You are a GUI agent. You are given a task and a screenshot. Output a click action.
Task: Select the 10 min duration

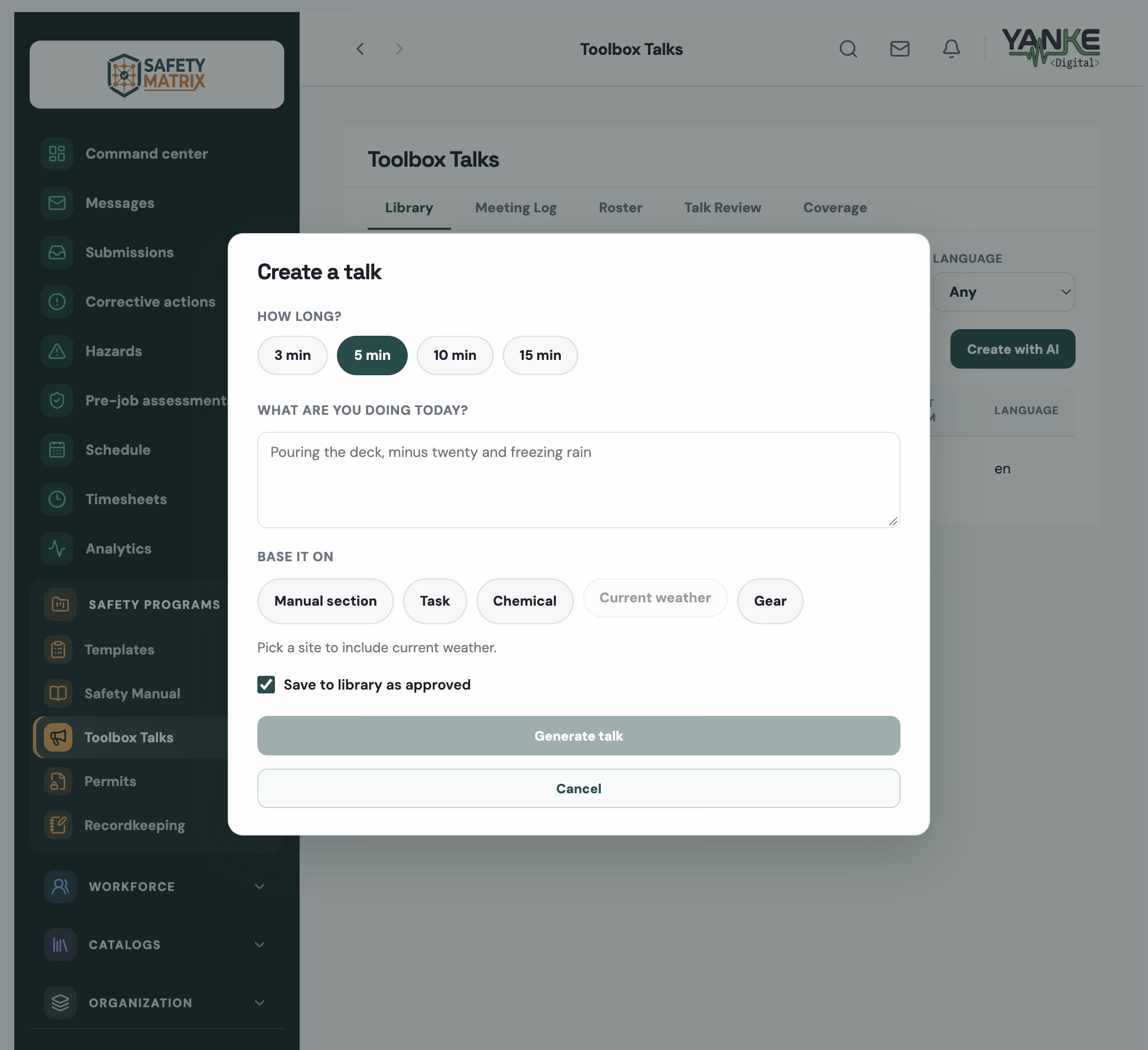coord(455,355)
